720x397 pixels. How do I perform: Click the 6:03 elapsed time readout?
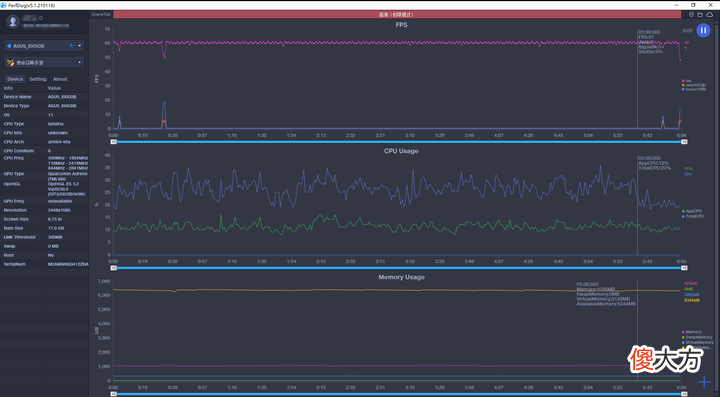[687, 31]
